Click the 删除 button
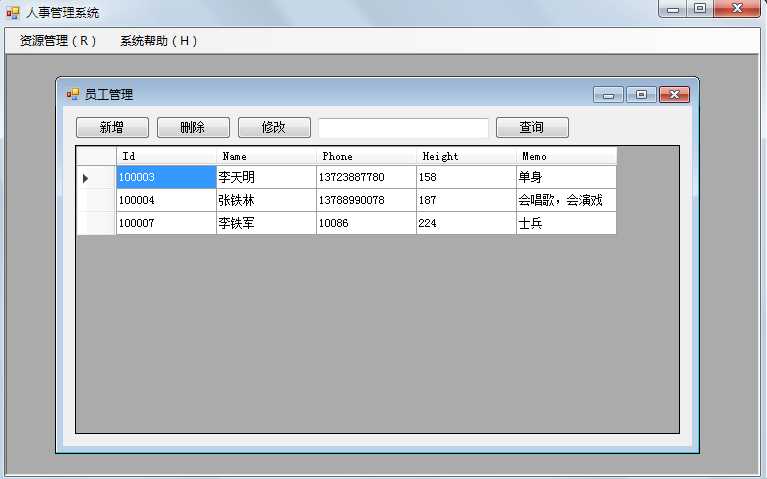Screen dimensions: 767x479 pyautogui.click(x=193, y=127)
